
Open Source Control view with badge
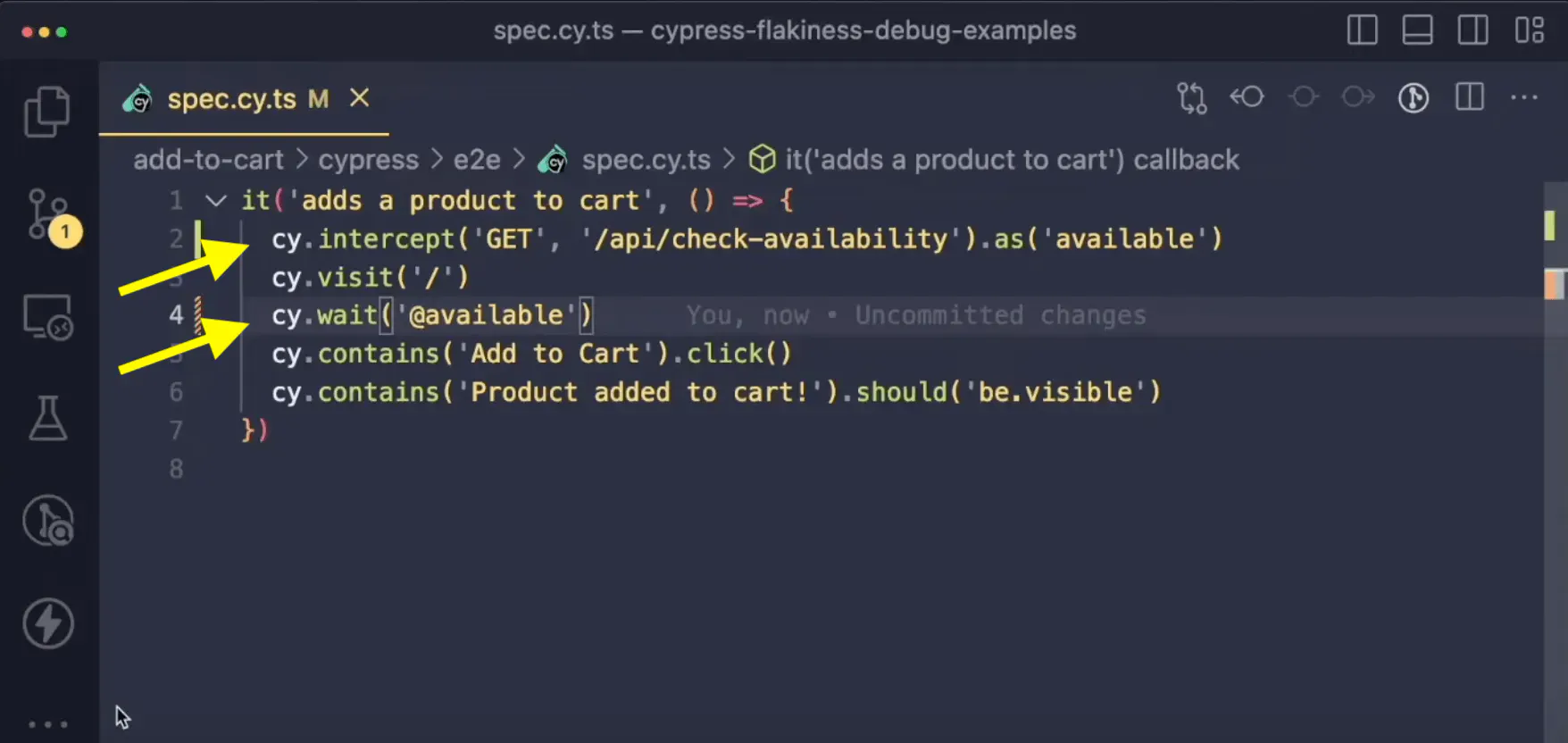coord(49,215)
